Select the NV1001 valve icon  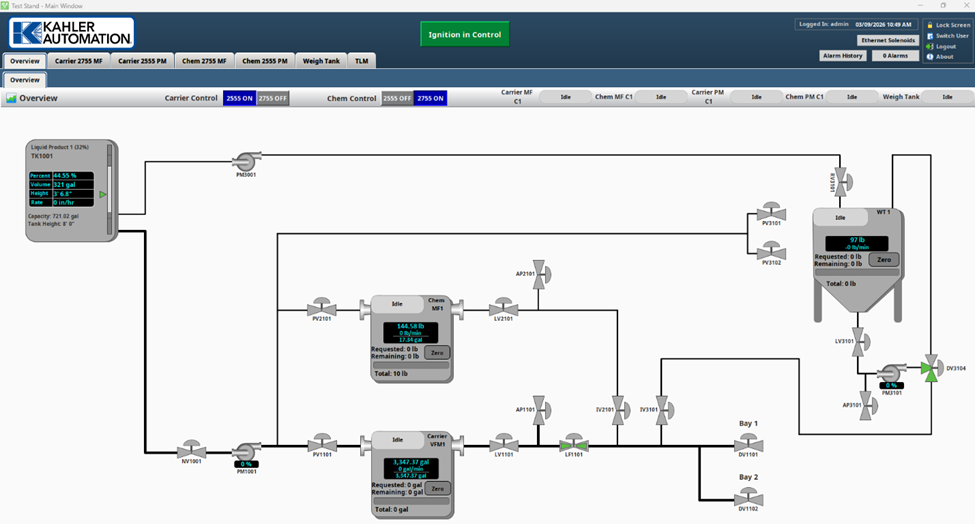click(191, 449)
